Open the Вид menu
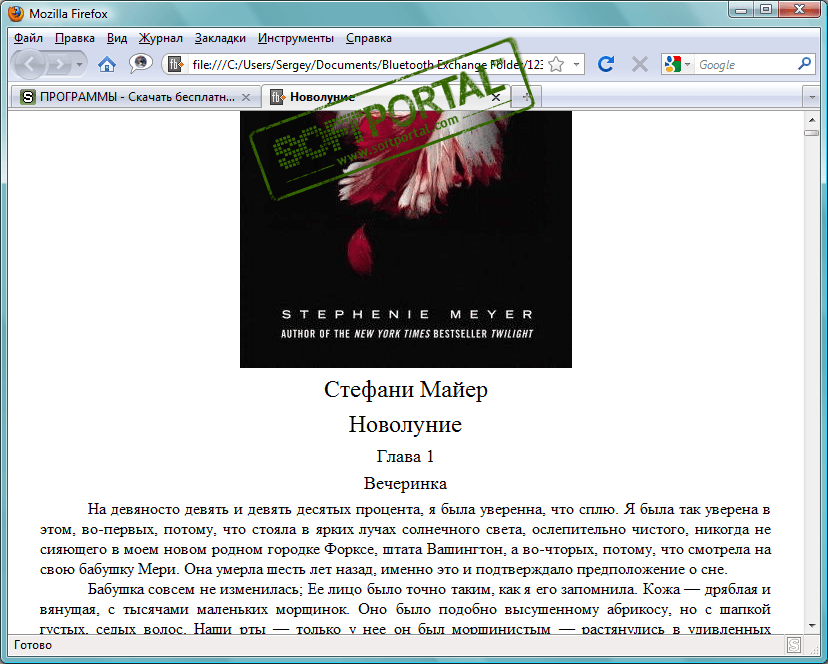This screenshot has height=664, width=828. click(117, 38)
